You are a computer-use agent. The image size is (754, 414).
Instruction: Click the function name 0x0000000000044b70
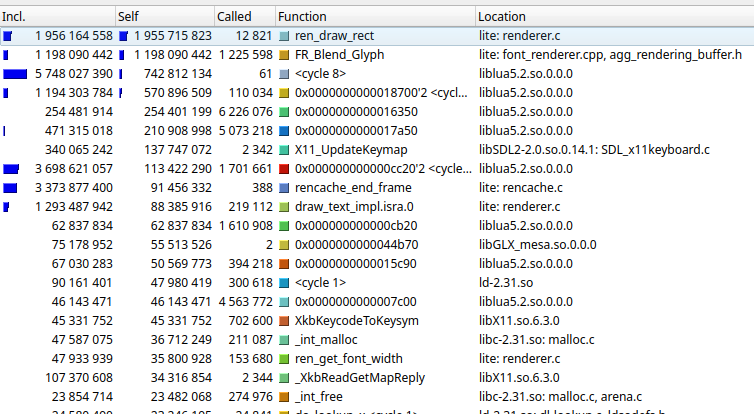pyautogui.click(x=356, y=245)
